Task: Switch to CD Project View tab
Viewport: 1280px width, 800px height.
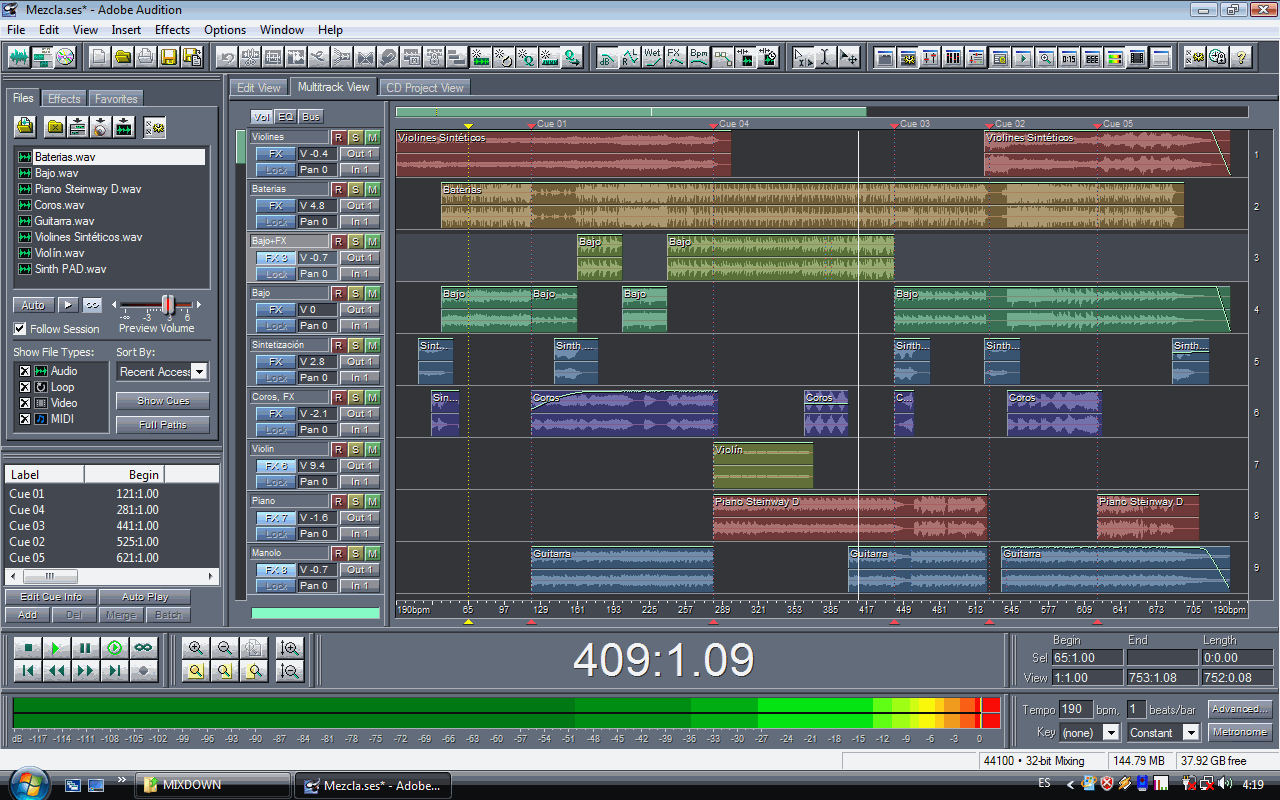Action: tap(425, 88)
